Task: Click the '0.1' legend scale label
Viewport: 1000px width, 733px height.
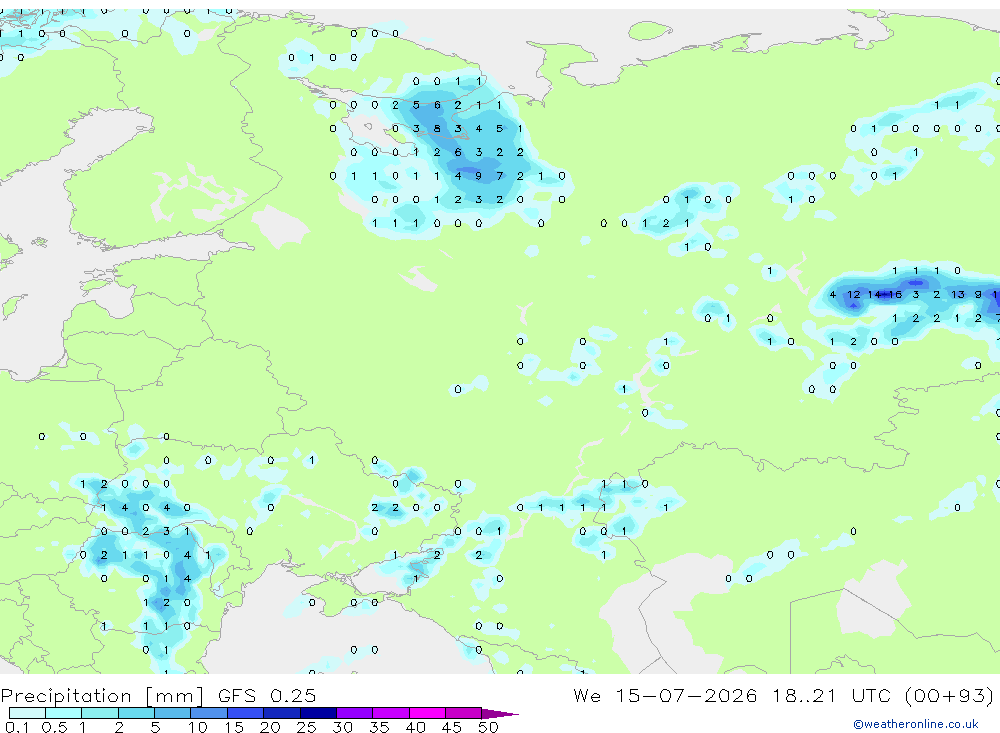Action: 17,727
